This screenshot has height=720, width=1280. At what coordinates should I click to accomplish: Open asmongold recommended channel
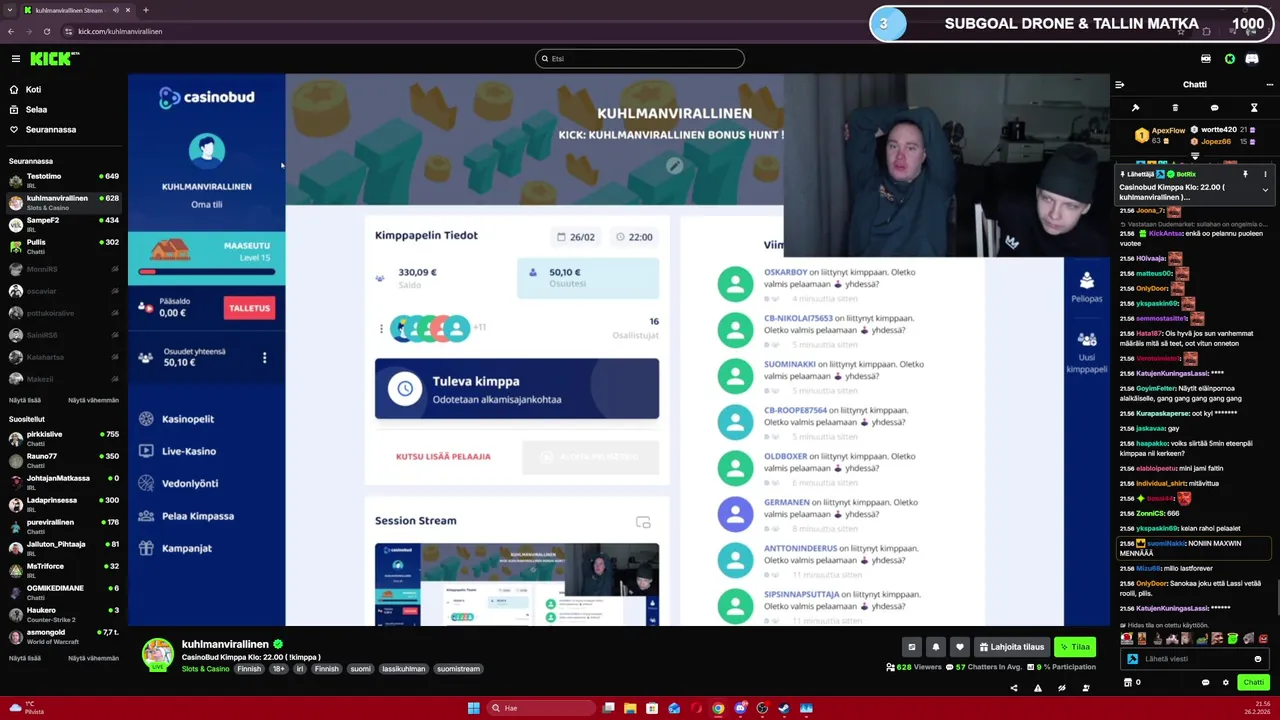tap(63, 636)
